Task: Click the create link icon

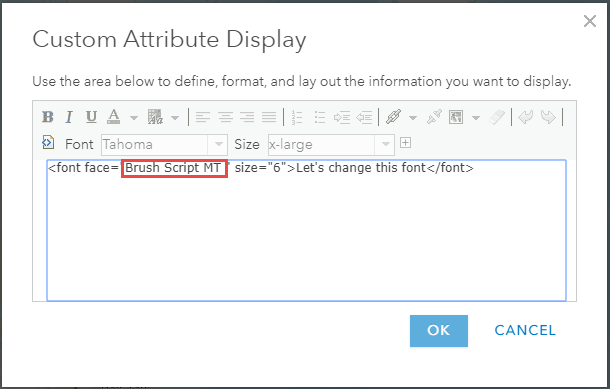Action: coord(393,117)
